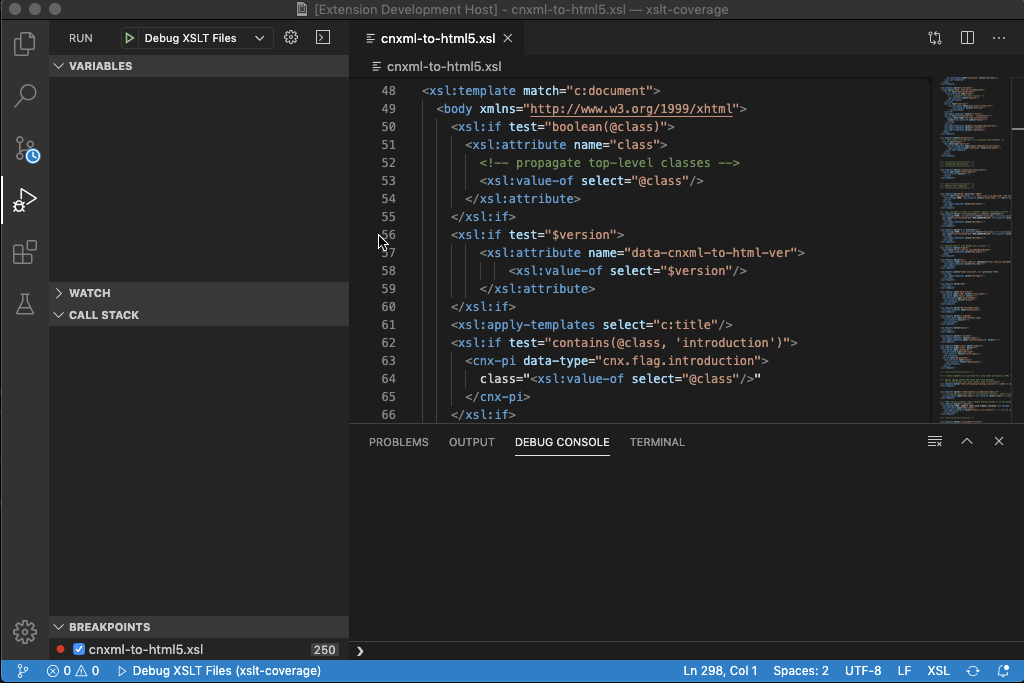
Task: Select the cnxml-to-html5.xsl editor tab
Action: pos(438,39)
